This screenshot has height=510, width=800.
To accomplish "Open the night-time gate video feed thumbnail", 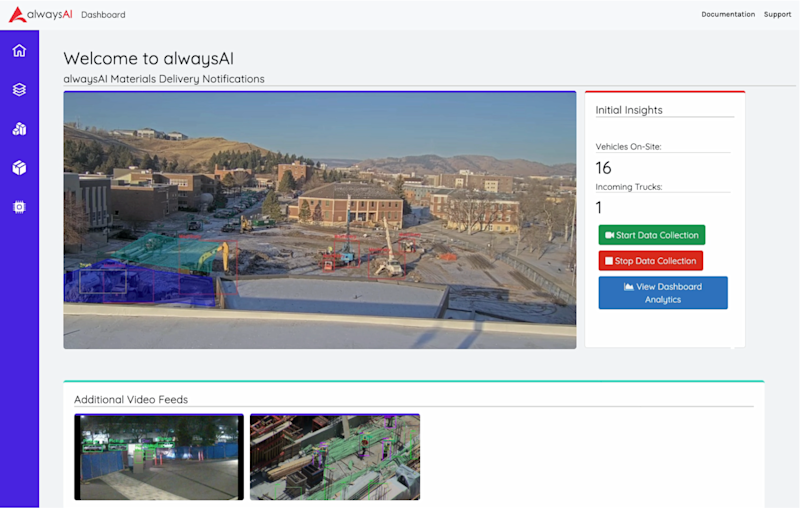I will tap(159, 457).
